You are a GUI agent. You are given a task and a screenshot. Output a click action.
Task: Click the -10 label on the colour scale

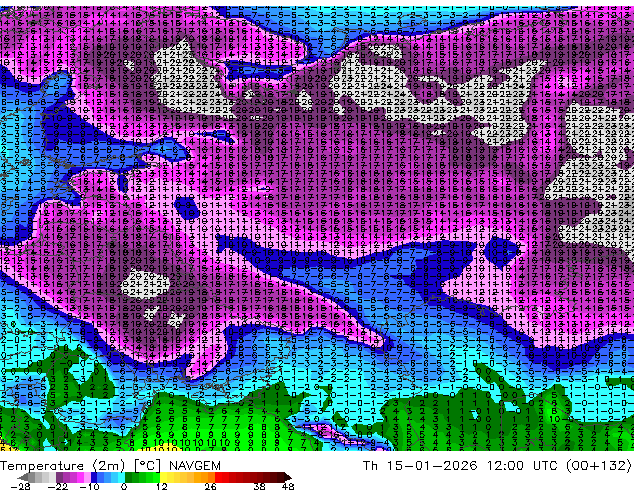(x=89, y=486)
